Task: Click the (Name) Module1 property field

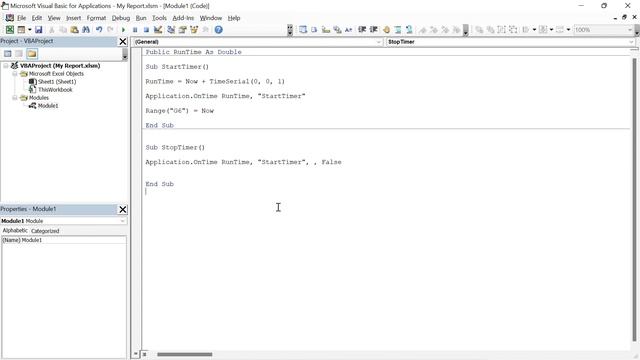Action: coord(64,240)
